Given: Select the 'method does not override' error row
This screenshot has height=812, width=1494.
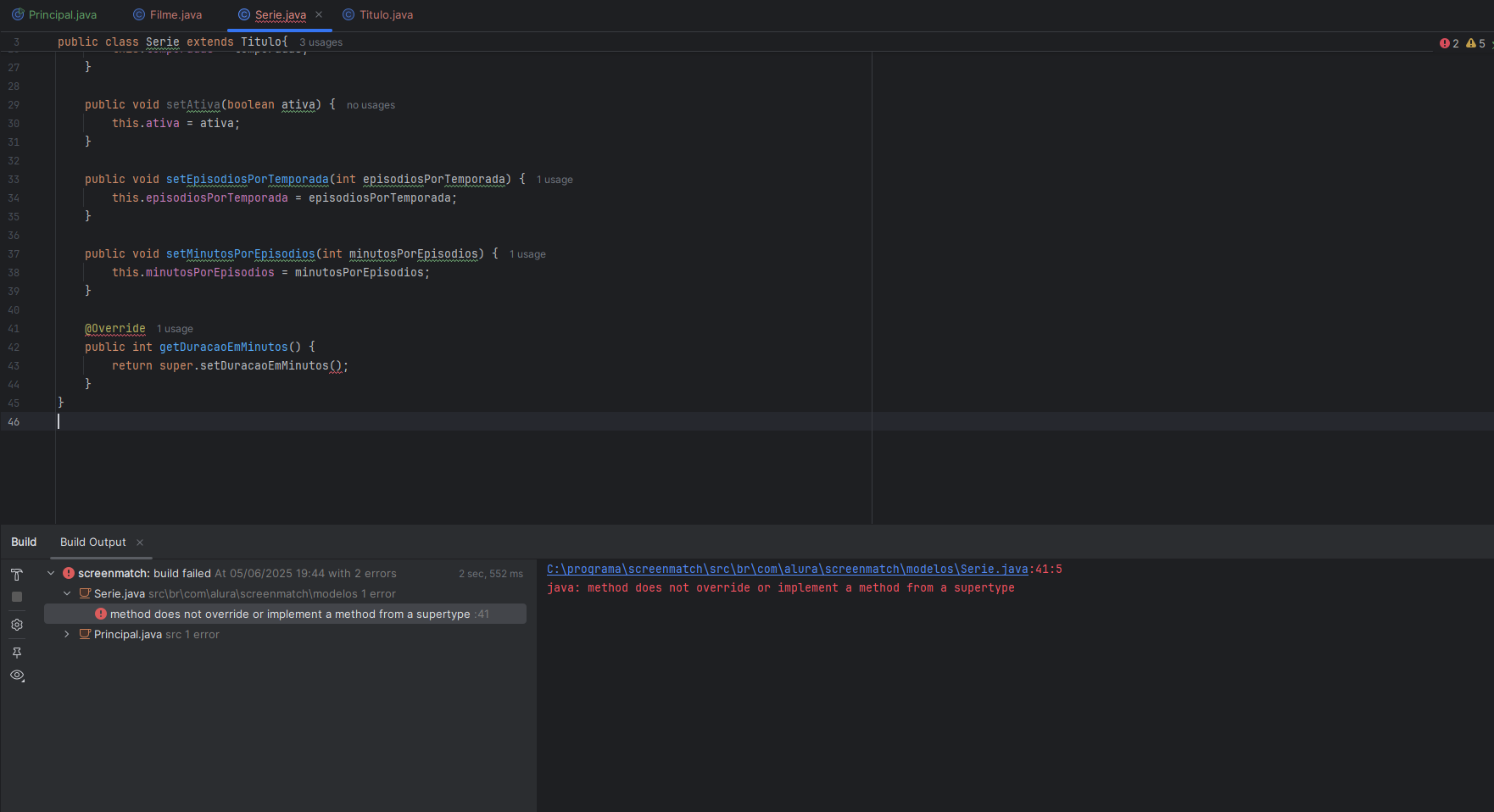Looking at the screenshot, I should tap(285, 615).
